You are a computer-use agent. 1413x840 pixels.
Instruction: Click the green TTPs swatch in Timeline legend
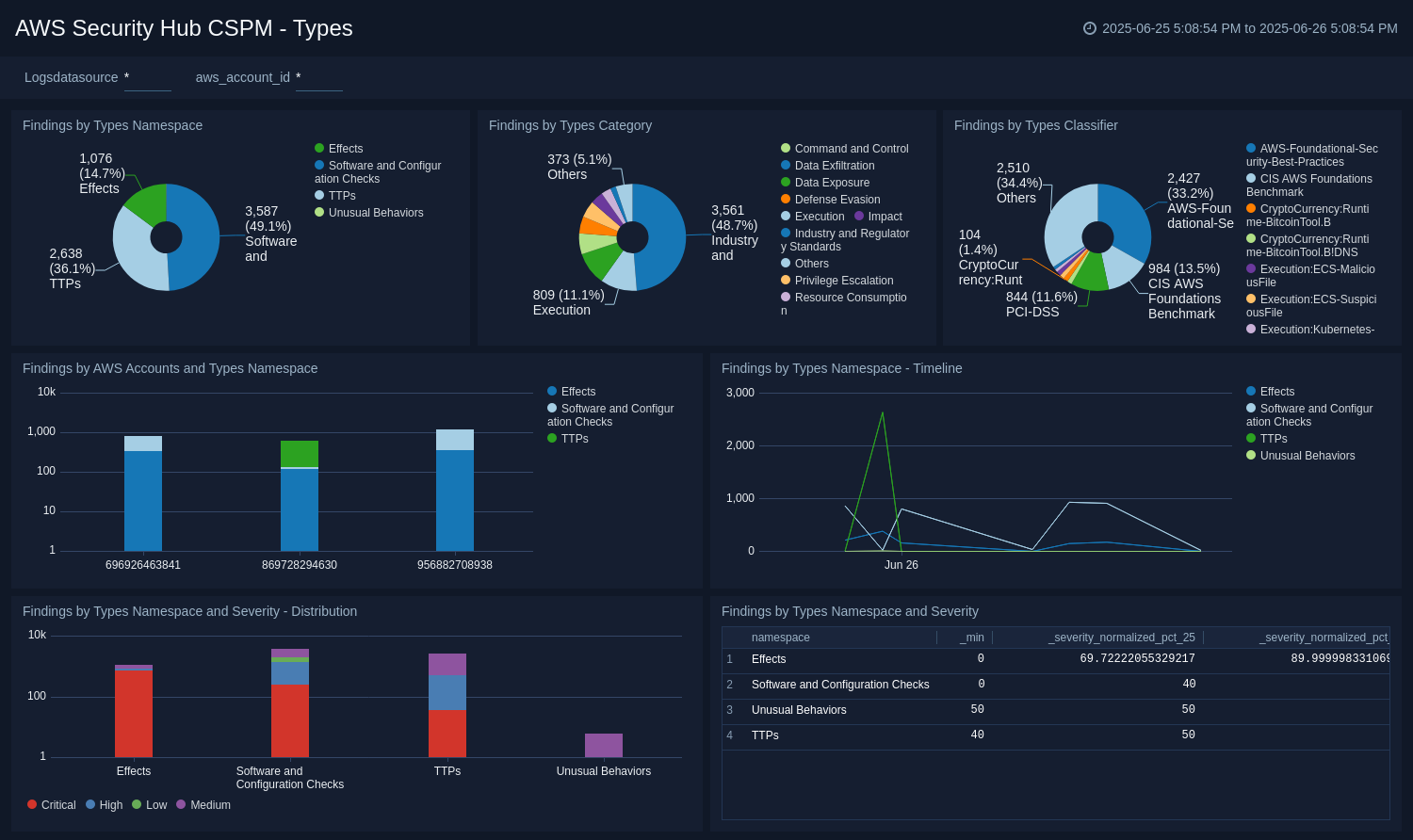(1251, 439)
